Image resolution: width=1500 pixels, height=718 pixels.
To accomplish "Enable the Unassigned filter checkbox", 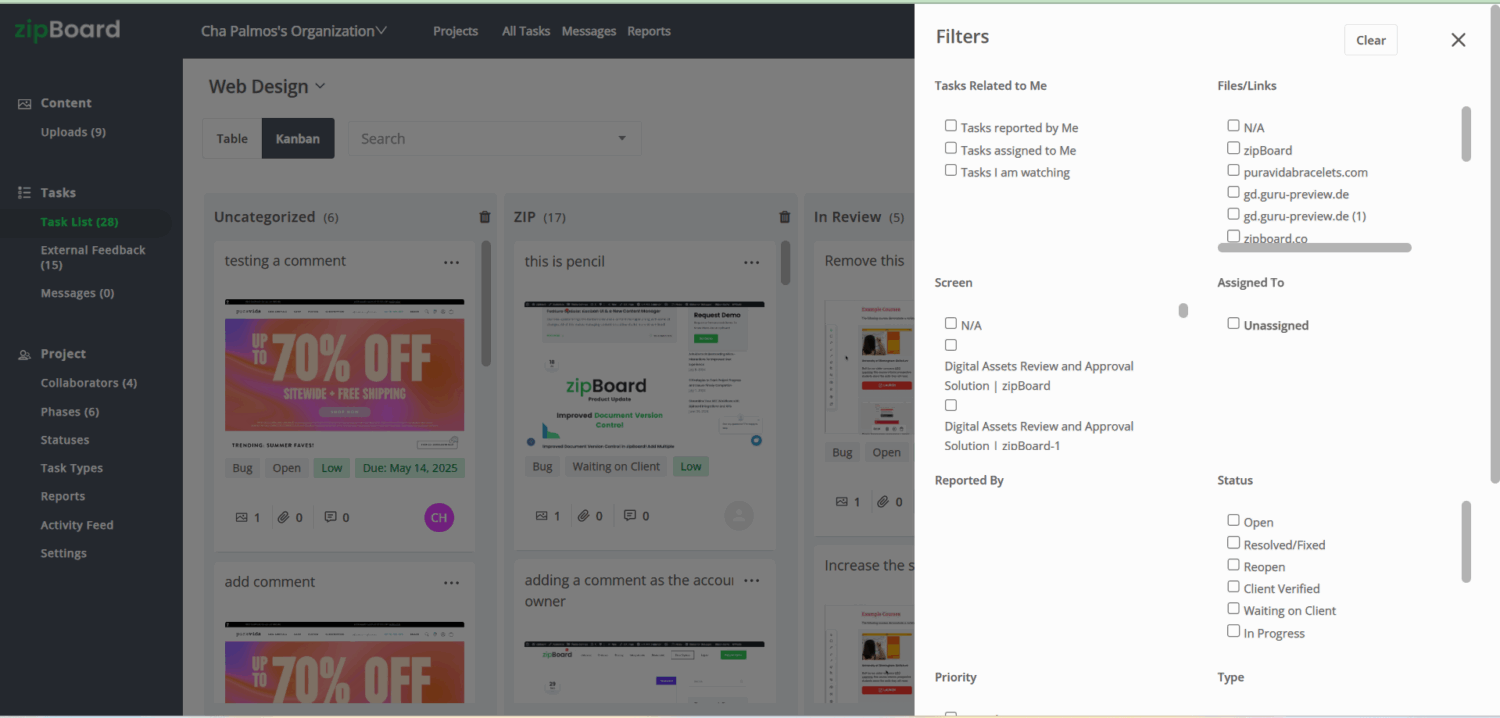I will coord(1234,323).
